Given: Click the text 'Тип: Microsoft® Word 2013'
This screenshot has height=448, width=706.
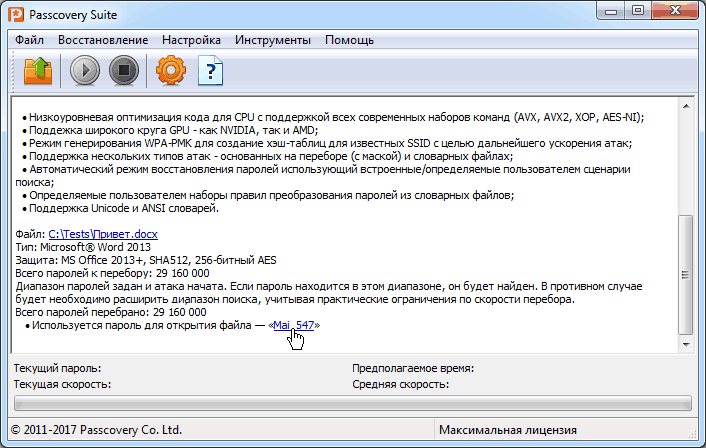Looking at the screenshot, I should pos(83,247).
